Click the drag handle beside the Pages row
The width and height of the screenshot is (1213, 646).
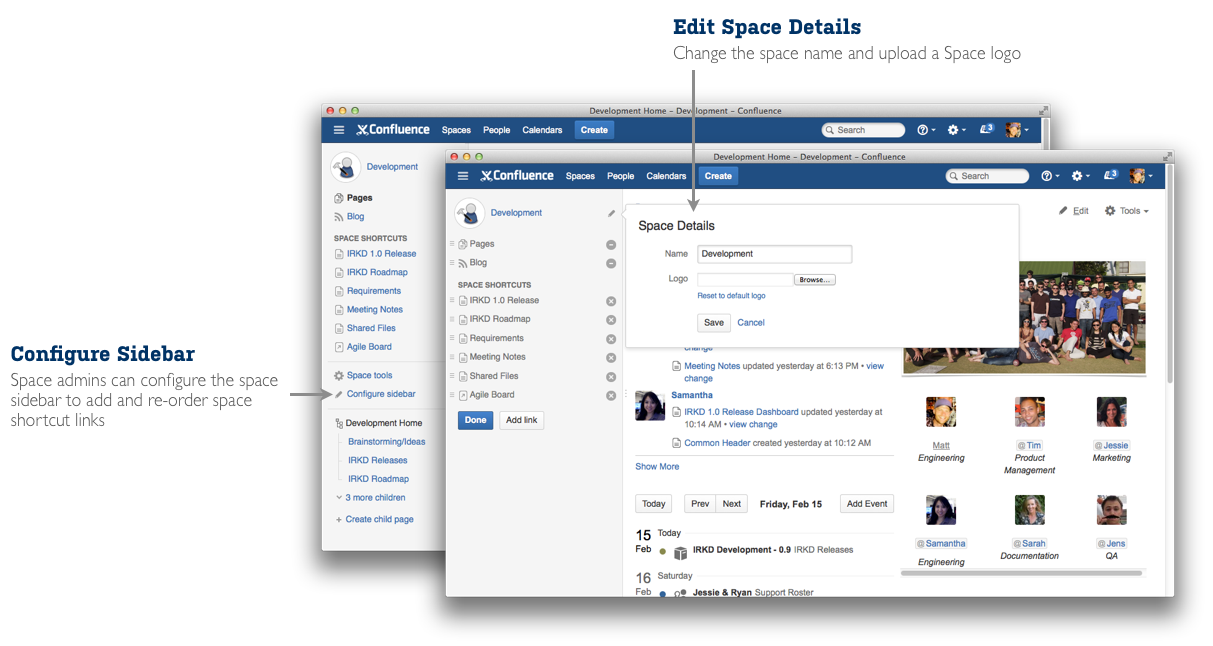452,244
